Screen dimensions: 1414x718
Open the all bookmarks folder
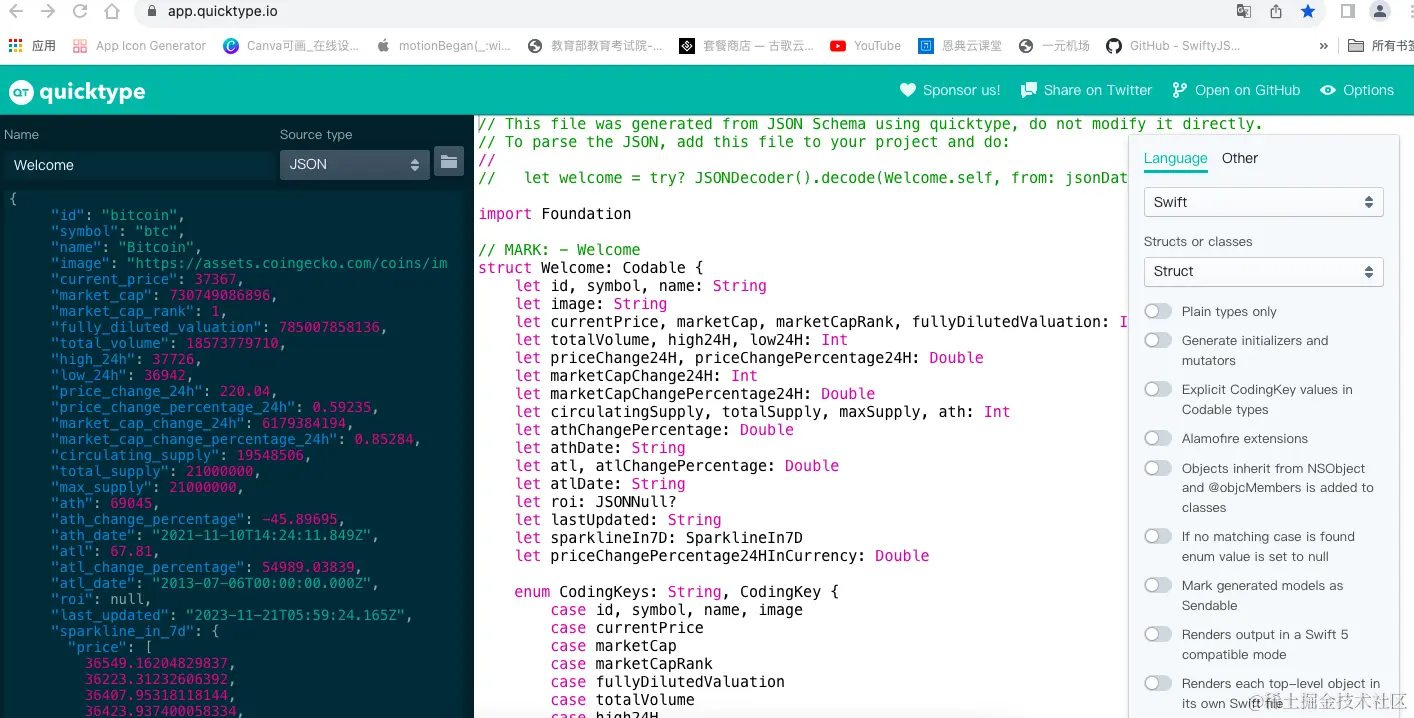coord(1380,46)
